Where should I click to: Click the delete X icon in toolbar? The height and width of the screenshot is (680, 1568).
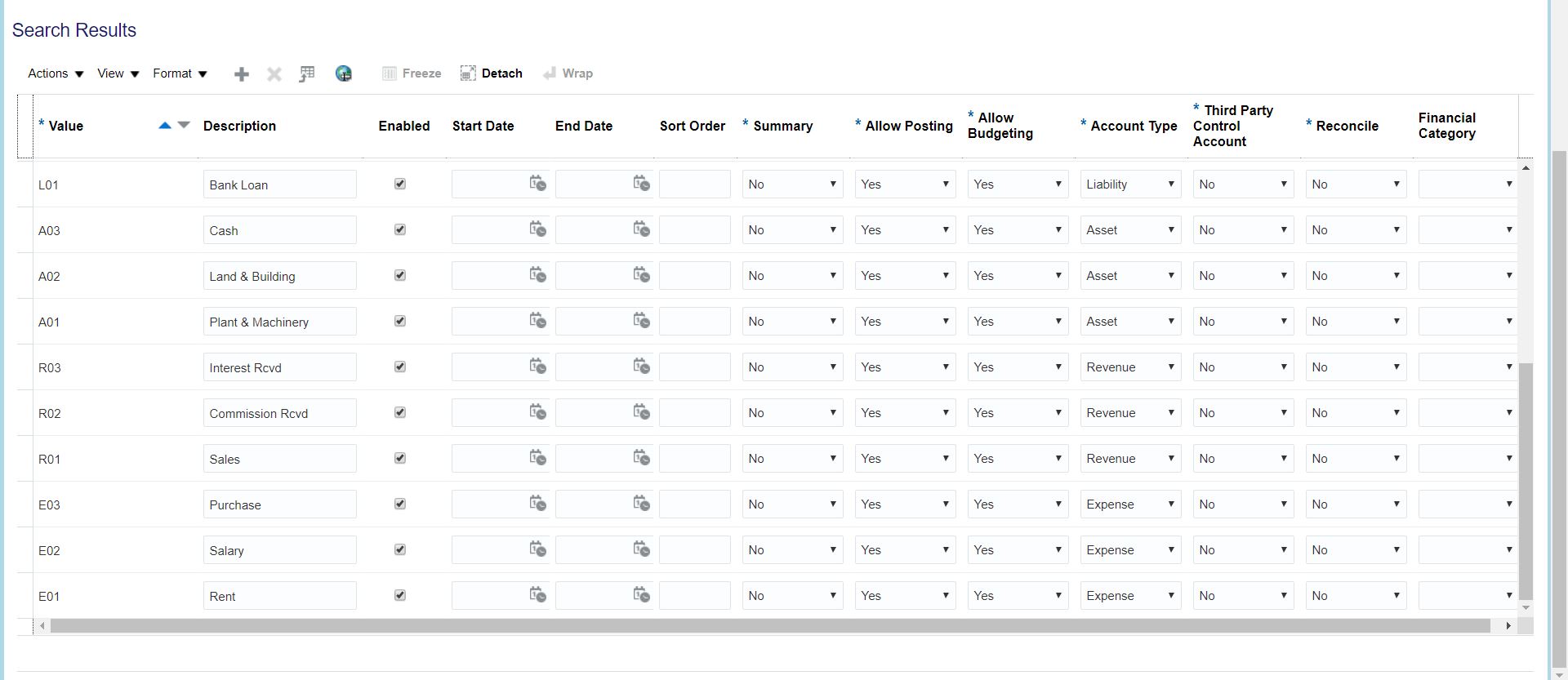[x=274, y=74]
